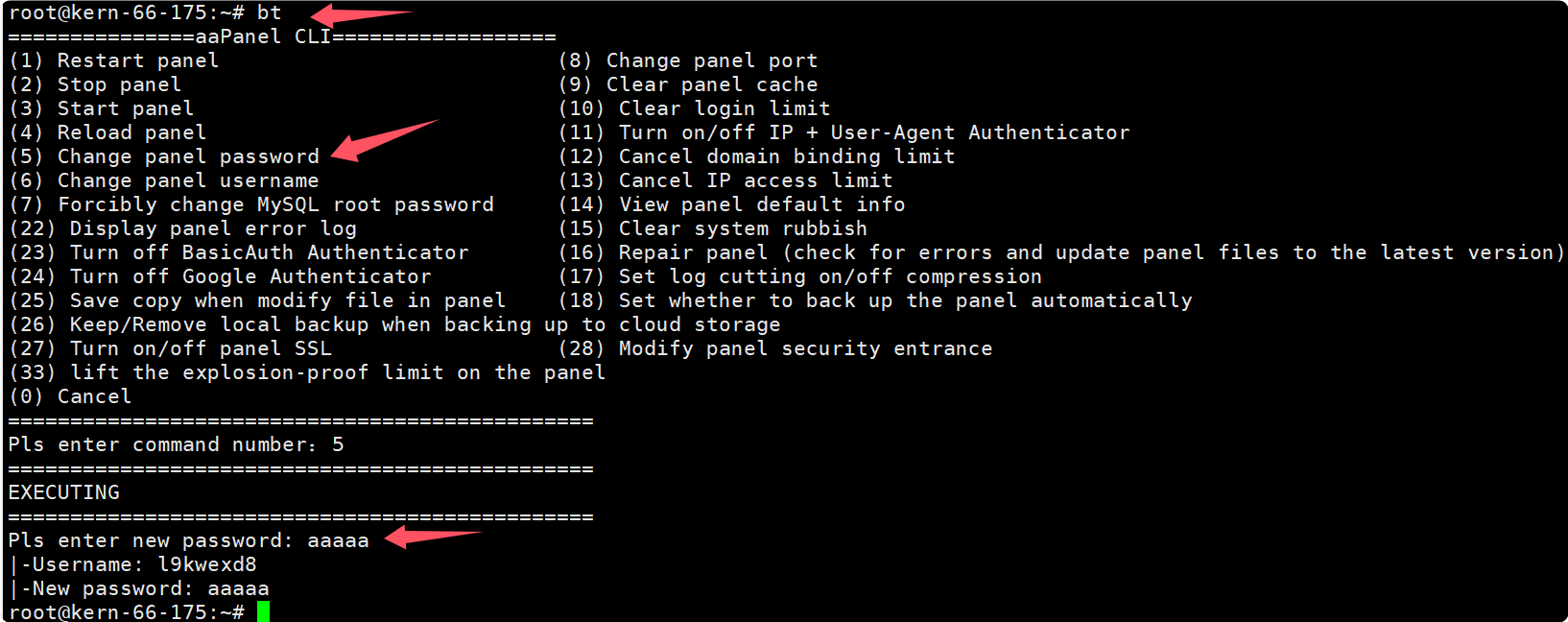The image size is (1568, 622).
Task: Click the Change panel password entry (5)
Action: [163, 156]
